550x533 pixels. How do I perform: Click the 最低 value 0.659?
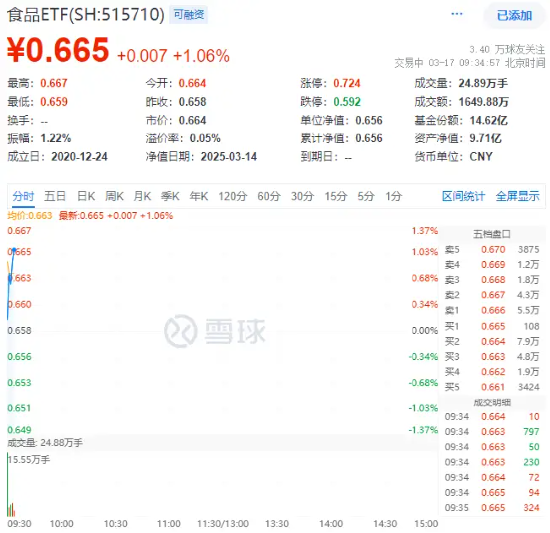(x=54, y=102)
